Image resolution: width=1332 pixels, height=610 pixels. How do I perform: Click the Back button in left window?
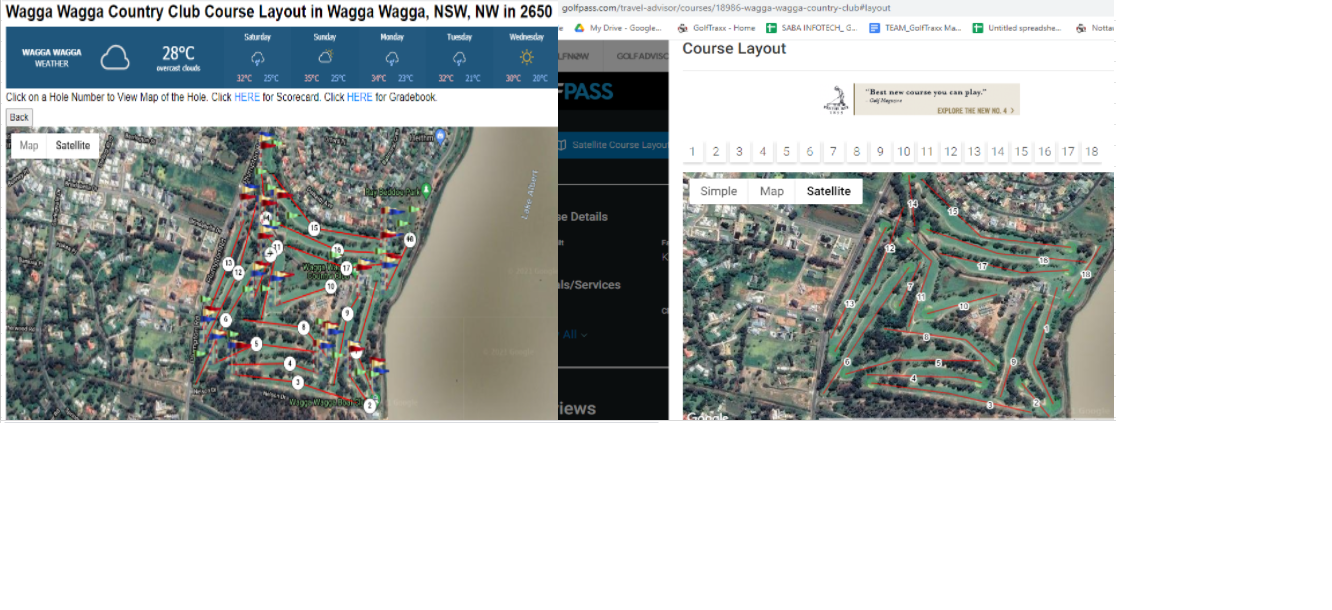click(19, 117)
